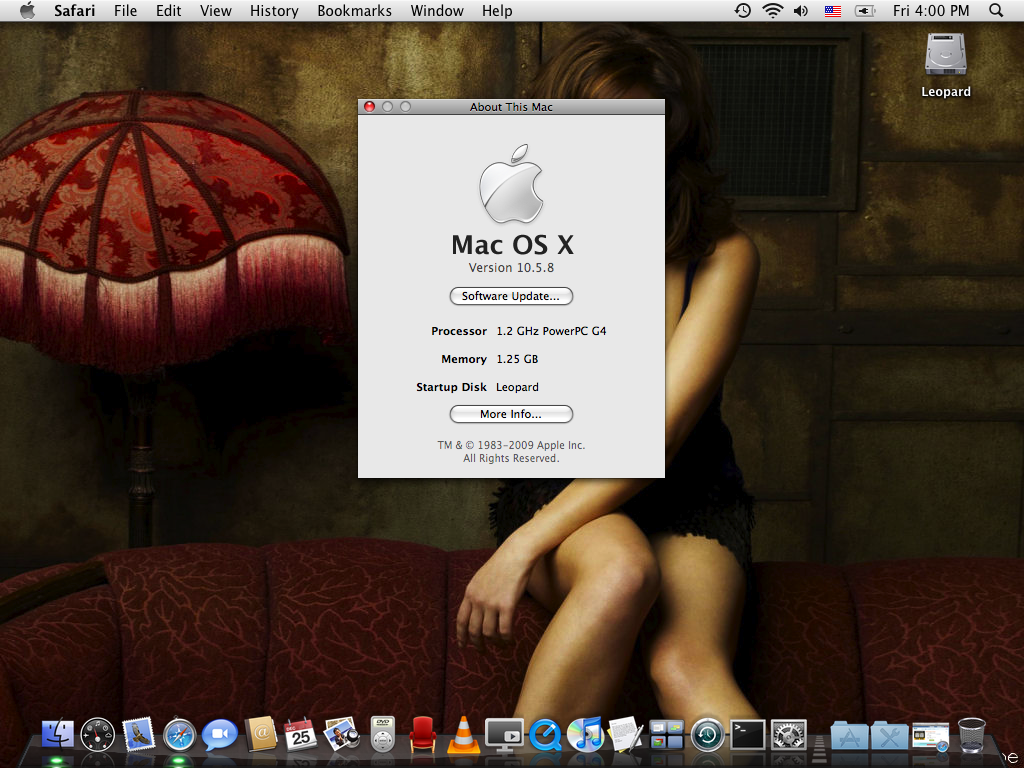Click the Software Update... button
The height and width of the screenshot is (768, 1024).
pyautogui.click(x=511, y=296)
